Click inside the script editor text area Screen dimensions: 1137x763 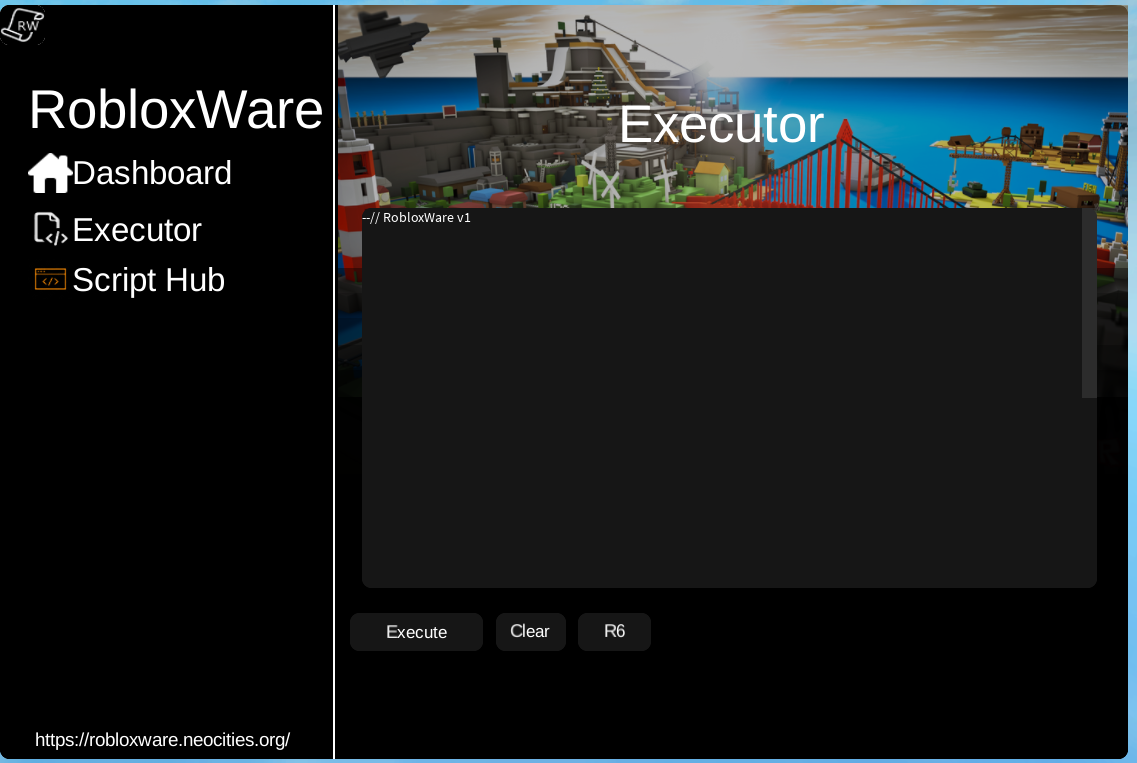click(729, 397)
